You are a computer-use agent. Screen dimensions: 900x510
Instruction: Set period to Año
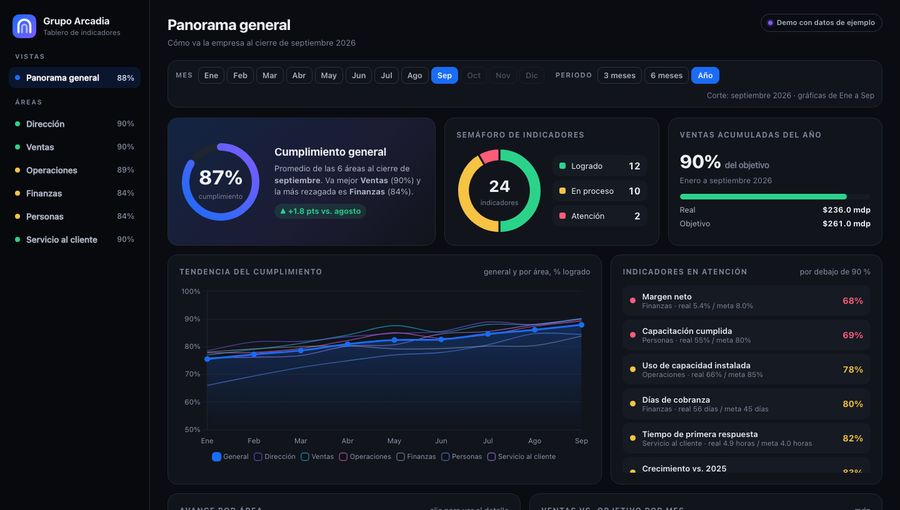click(x=705, y=75)
